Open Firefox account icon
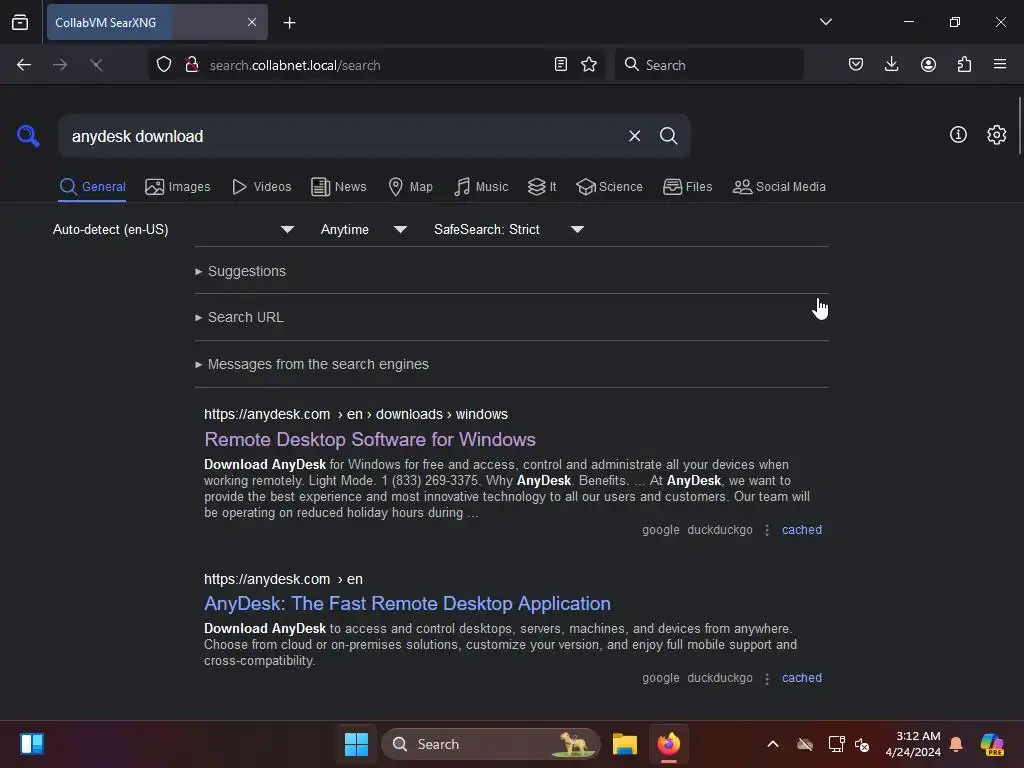 point(928,64)
